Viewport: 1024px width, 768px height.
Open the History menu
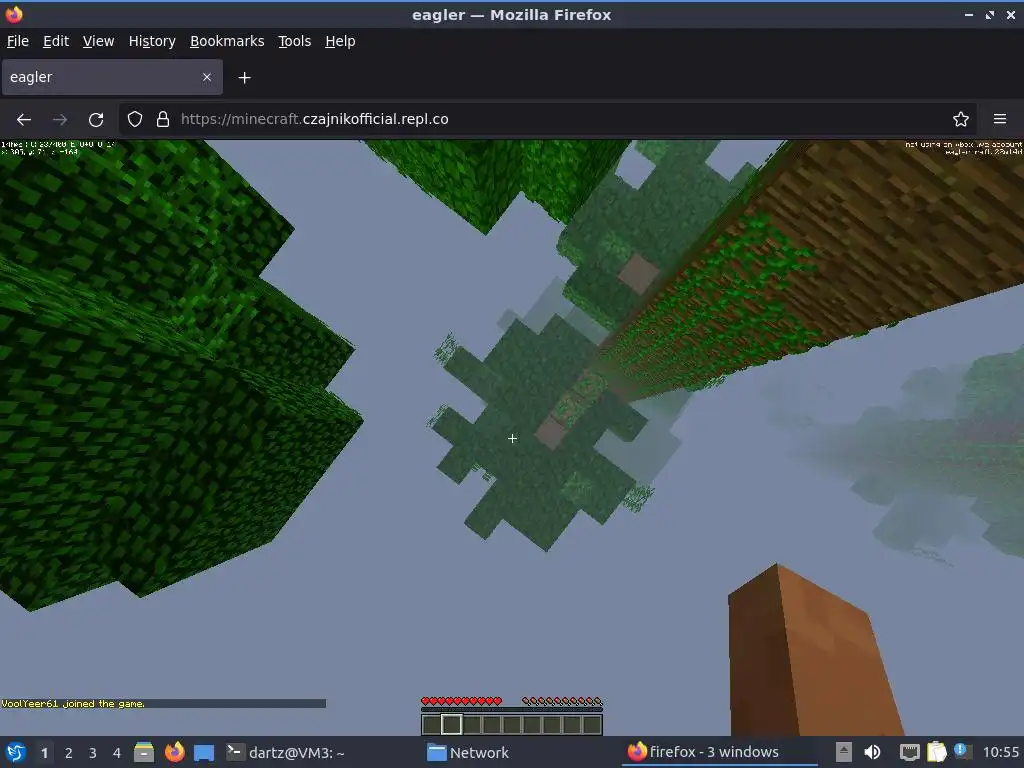[152, 41]
